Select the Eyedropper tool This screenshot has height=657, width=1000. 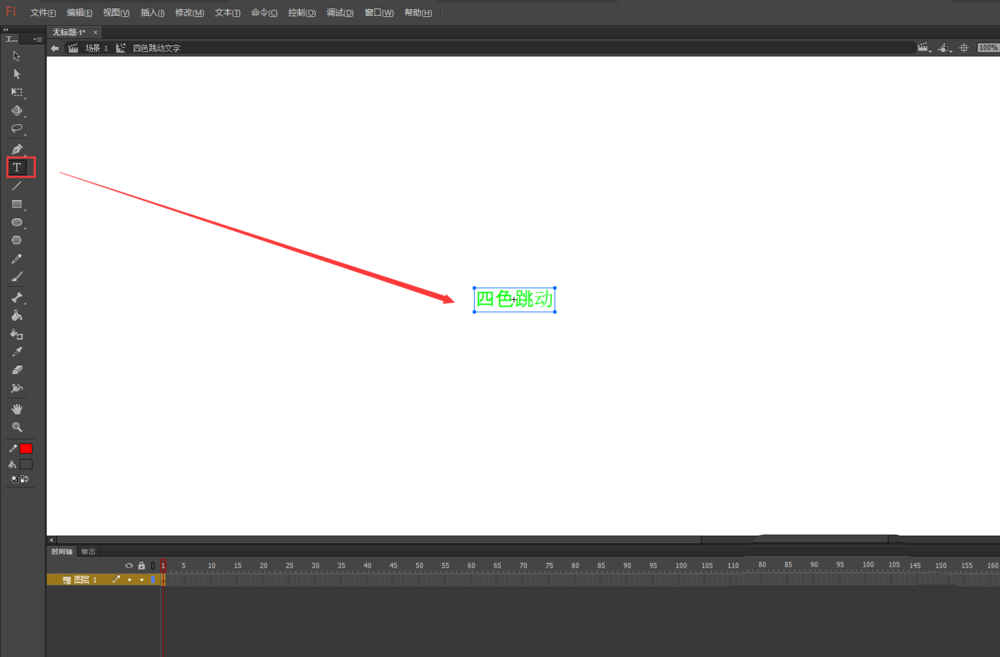[17, 351]
